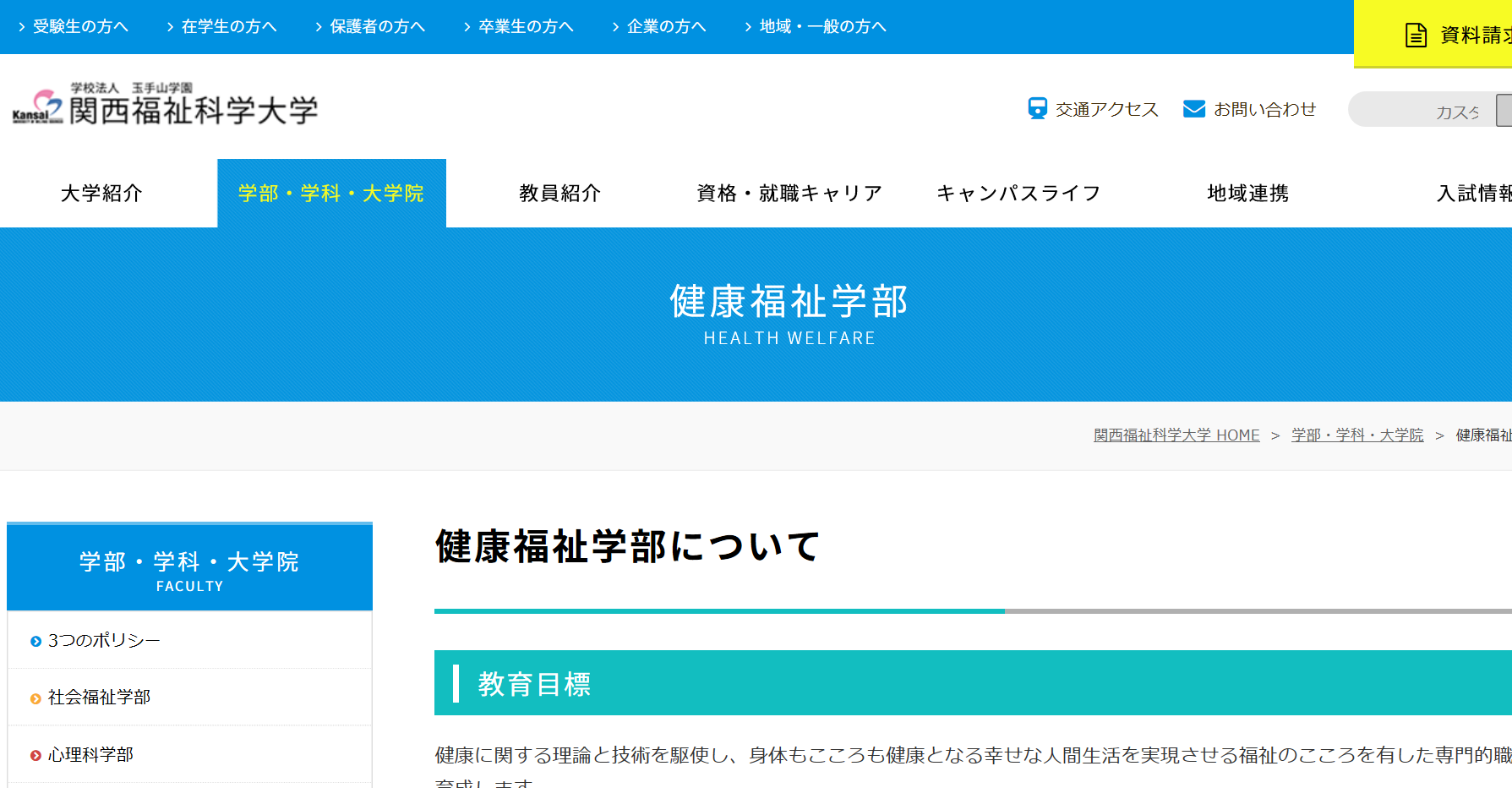This screenshot has width=1512, height=788.
Task: Open 心理科学部 in the sidebar
Action: click(x=90, y=755)
